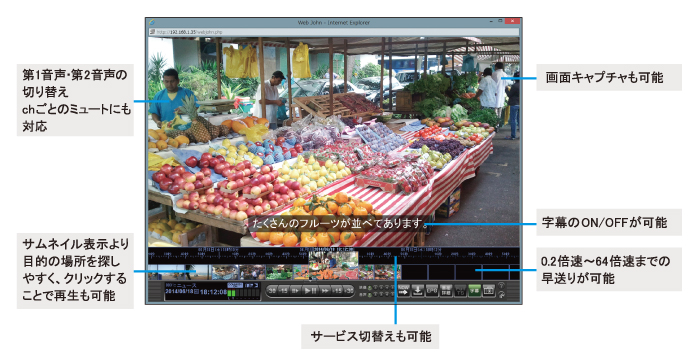Viewport: 700px width, 364px height.
Task: Click the fast forward button
Action: pos(325,291)
